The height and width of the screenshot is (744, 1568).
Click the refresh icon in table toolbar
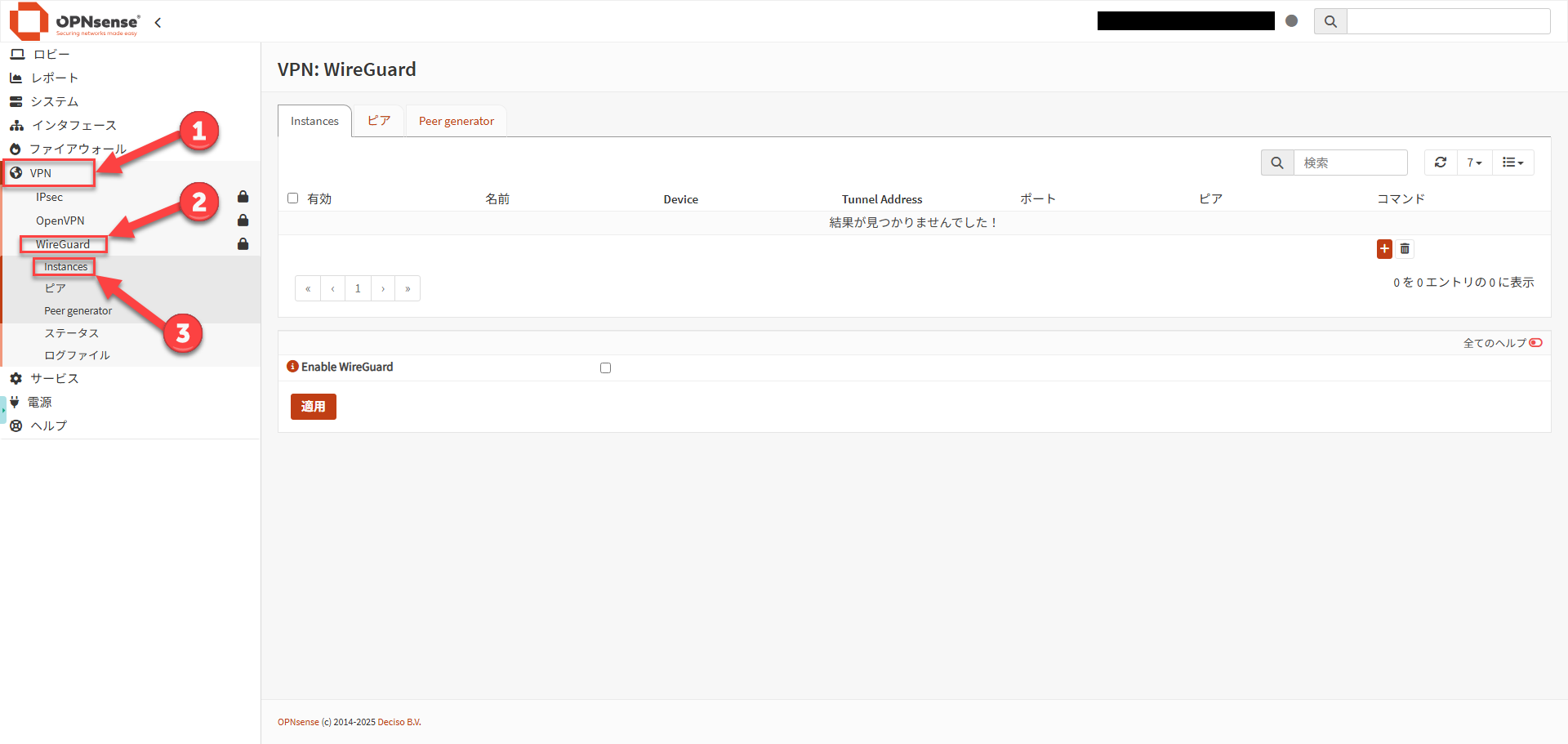(x=1441, y=163)
